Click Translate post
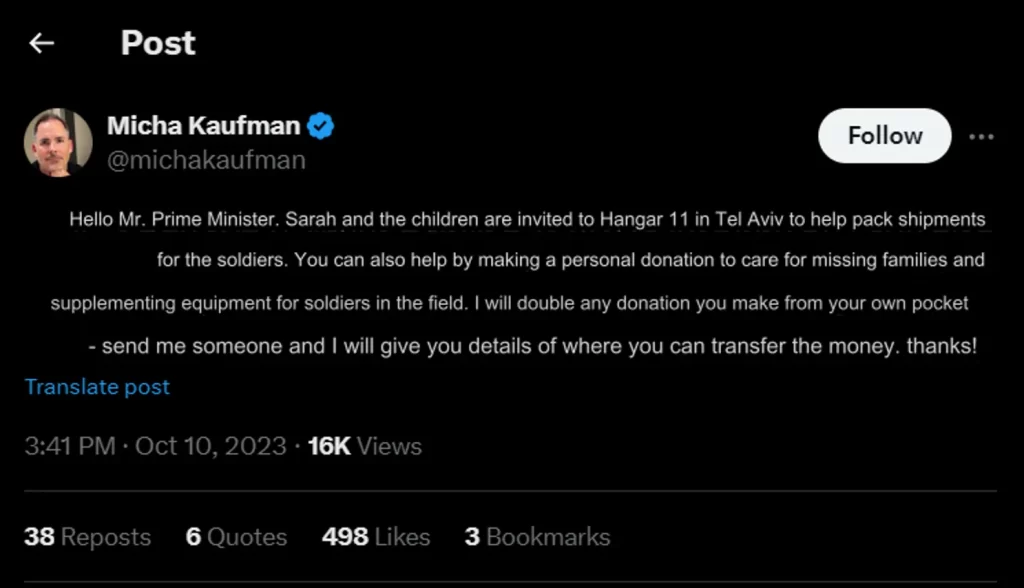 (97, 387)
